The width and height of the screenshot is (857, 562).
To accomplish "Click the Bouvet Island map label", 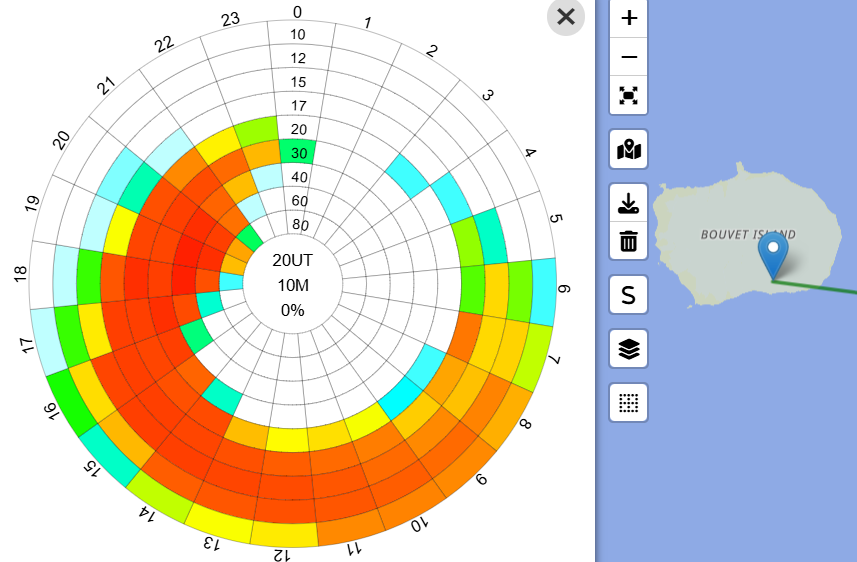I will tap(748, 234).
